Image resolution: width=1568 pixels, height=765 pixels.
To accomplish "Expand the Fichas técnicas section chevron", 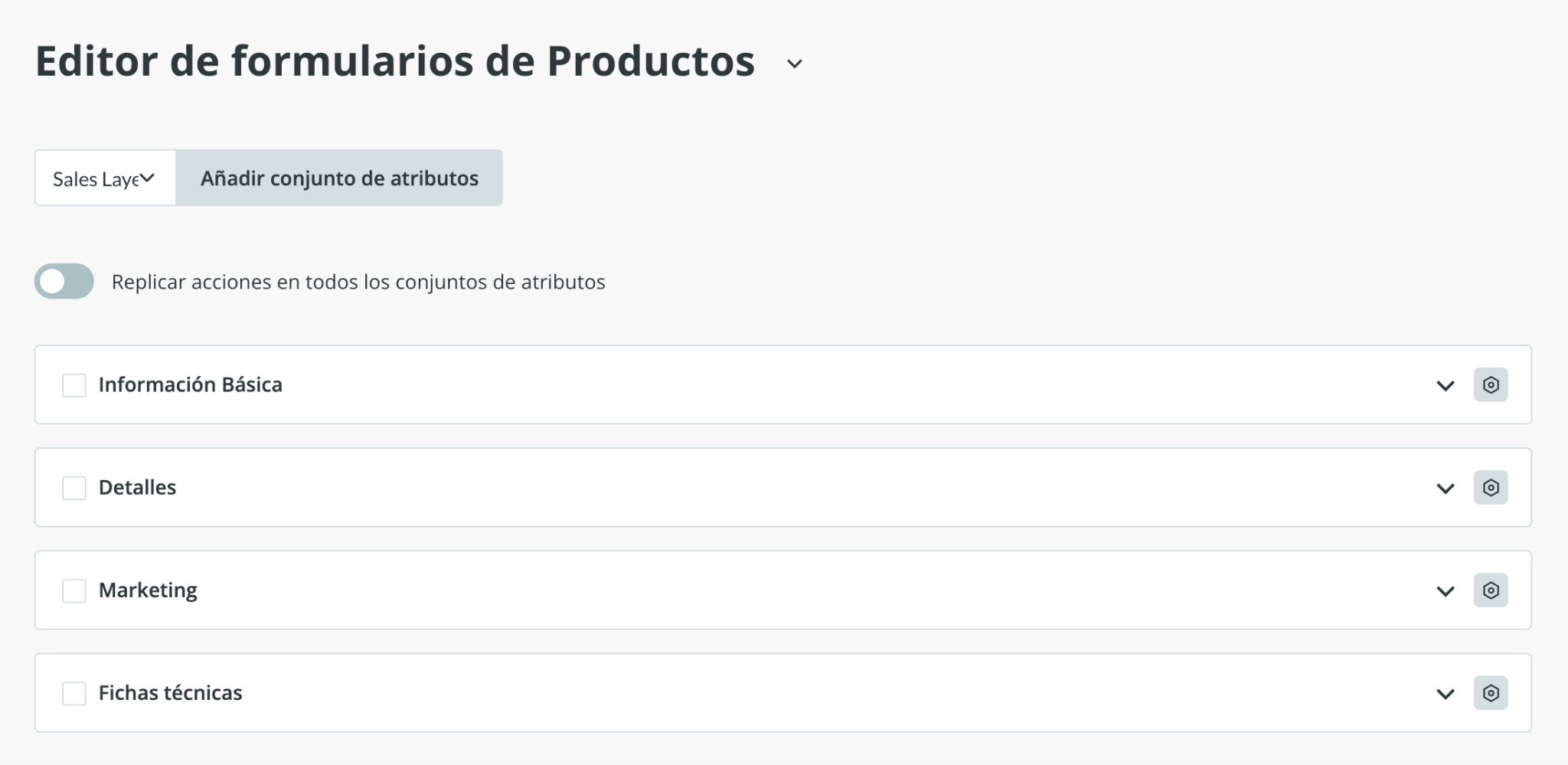I will coord(1445,693).
